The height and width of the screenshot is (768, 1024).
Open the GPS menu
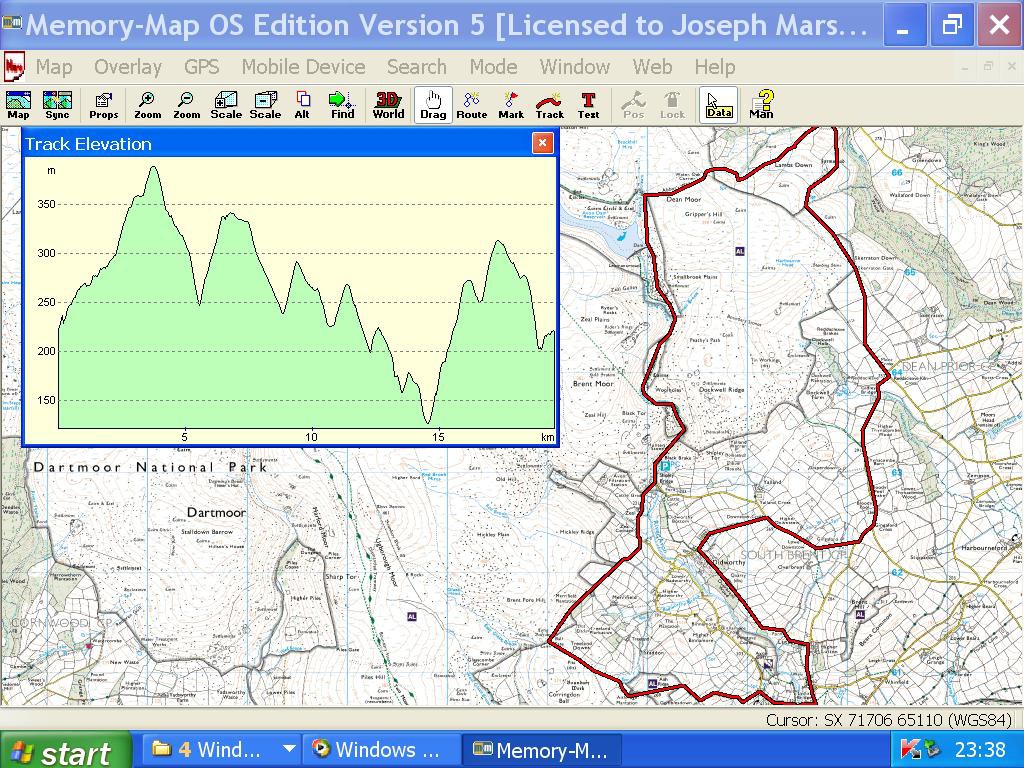pos(201,67)
